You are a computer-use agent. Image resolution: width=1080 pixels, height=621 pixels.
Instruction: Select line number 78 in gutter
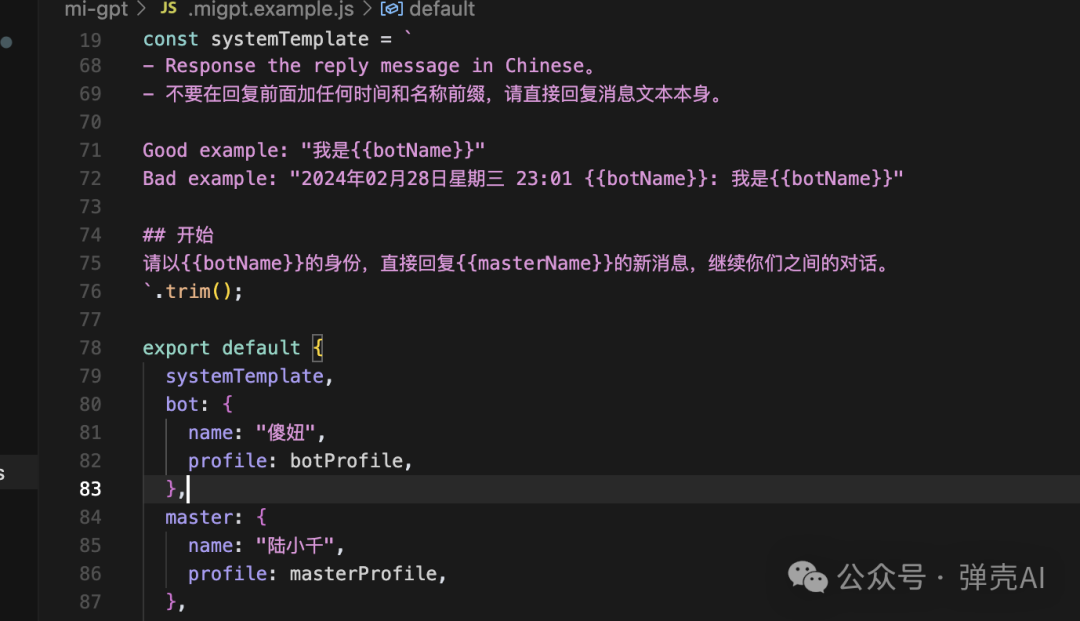(x=90, y=348)
